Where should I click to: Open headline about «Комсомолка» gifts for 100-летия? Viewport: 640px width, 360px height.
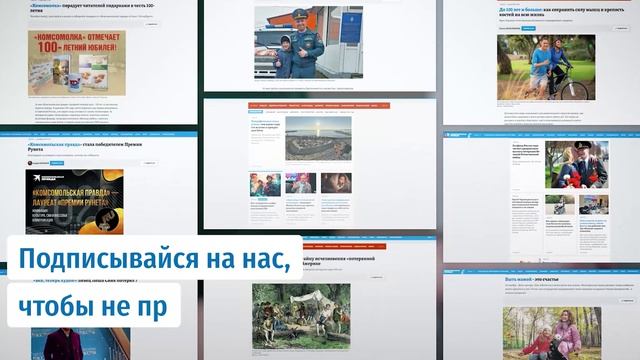(92, 8)
